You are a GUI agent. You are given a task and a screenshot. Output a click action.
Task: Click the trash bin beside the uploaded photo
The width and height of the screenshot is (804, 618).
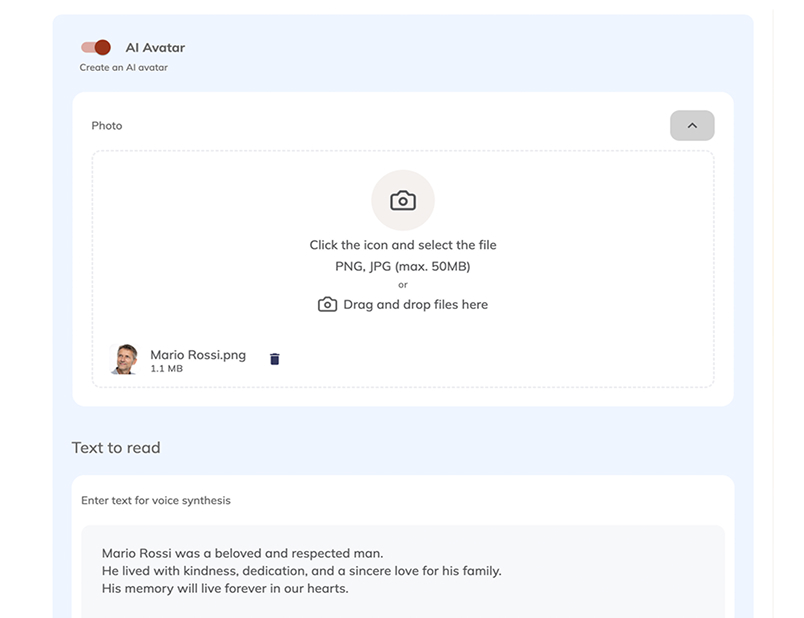coord(274,358)
